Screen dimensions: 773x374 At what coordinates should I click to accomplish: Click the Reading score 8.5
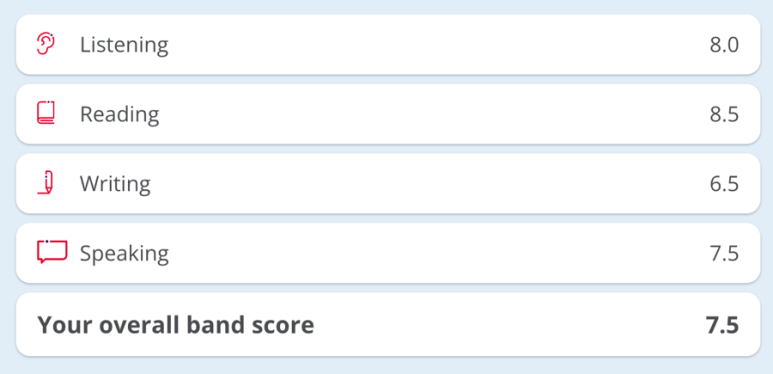click(x=724, y=115)
